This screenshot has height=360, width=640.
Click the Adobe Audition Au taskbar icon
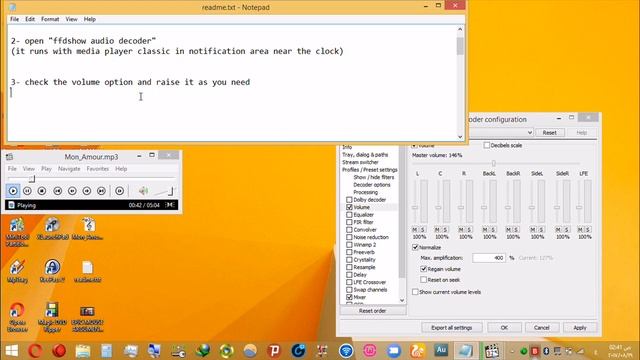click(x=441, y=350)
